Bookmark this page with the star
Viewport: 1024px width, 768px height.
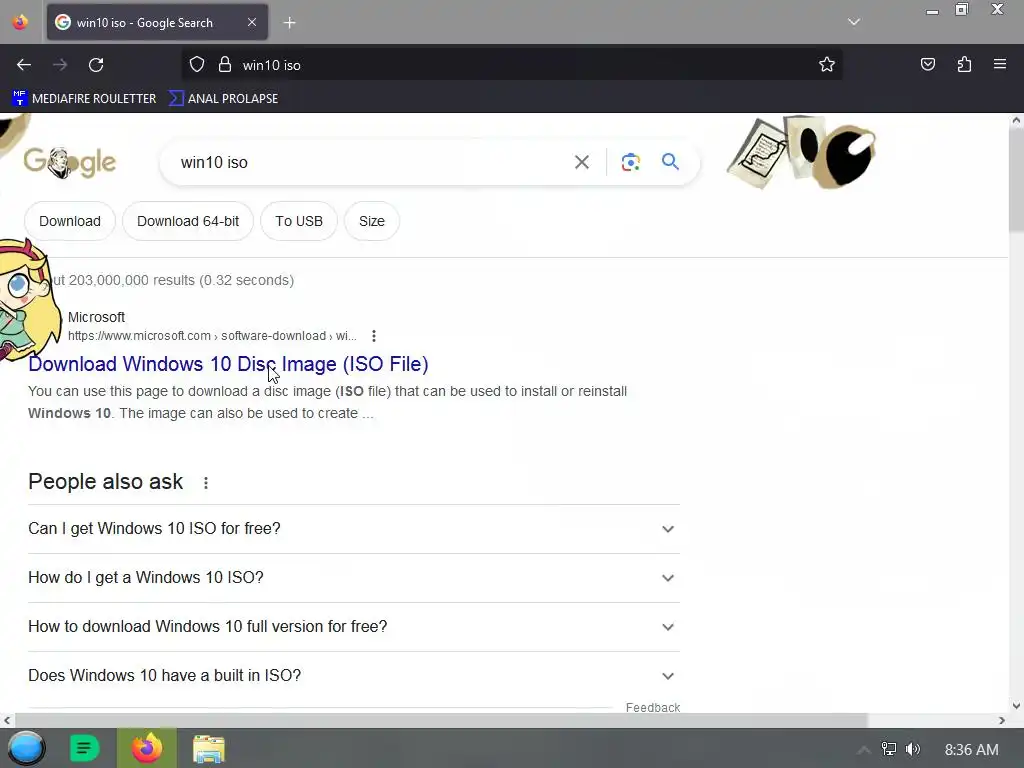pos(827,65)
